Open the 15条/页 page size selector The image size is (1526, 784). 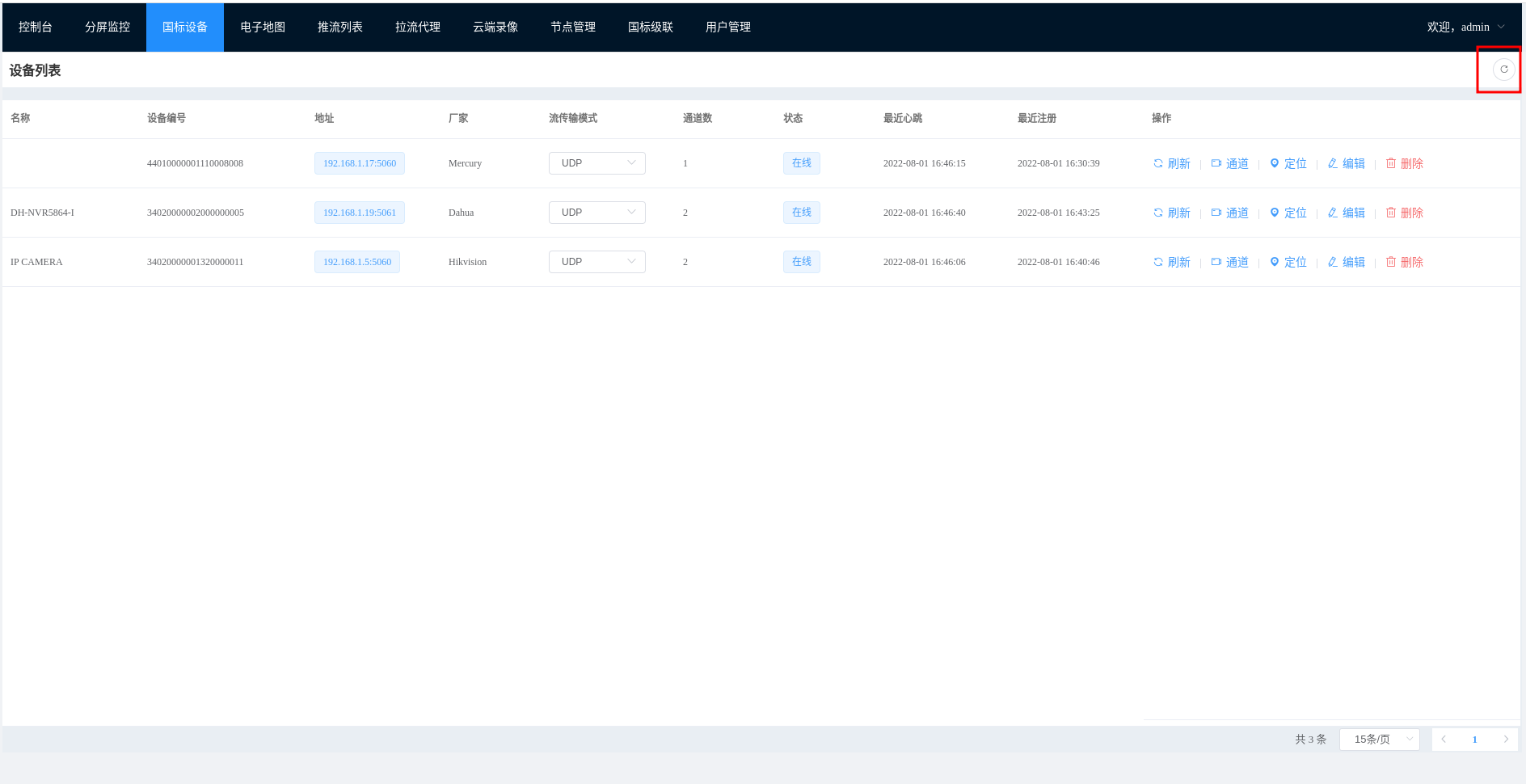tap(1379, 740)
